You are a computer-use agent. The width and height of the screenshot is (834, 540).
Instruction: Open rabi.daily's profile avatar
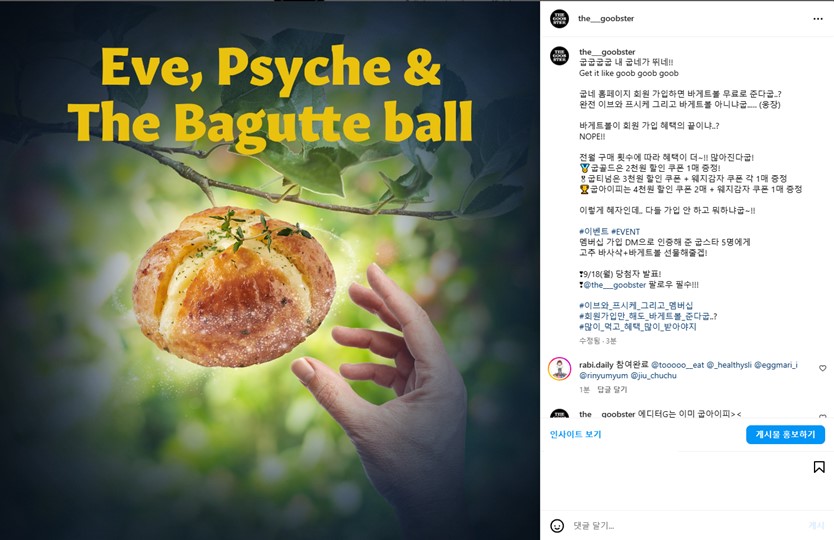click(x=560, y=369)
